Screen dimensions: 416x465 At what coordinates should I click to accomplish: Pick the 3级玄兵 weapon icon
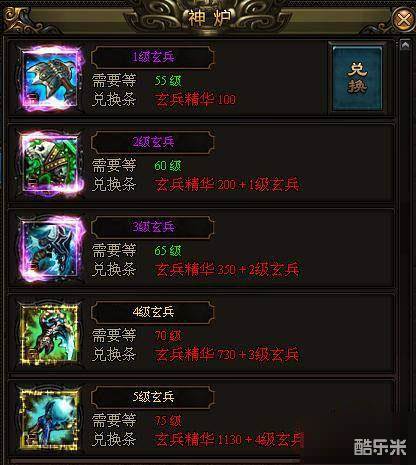point(51,250)
